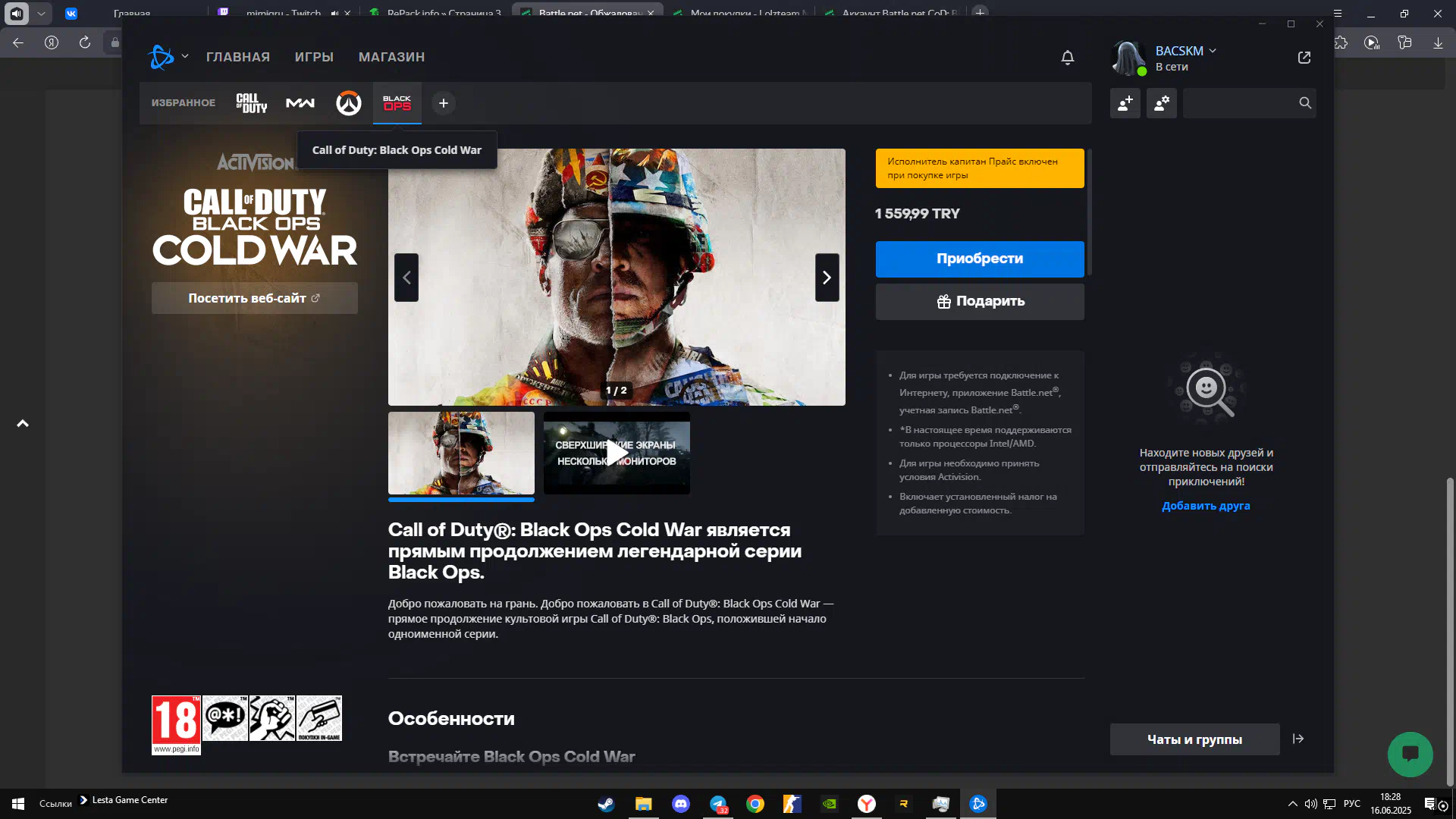Open browser downloads icon
Image resolution: width=1456 pixels, height=819 pixels.
[x=1438, y=42]
